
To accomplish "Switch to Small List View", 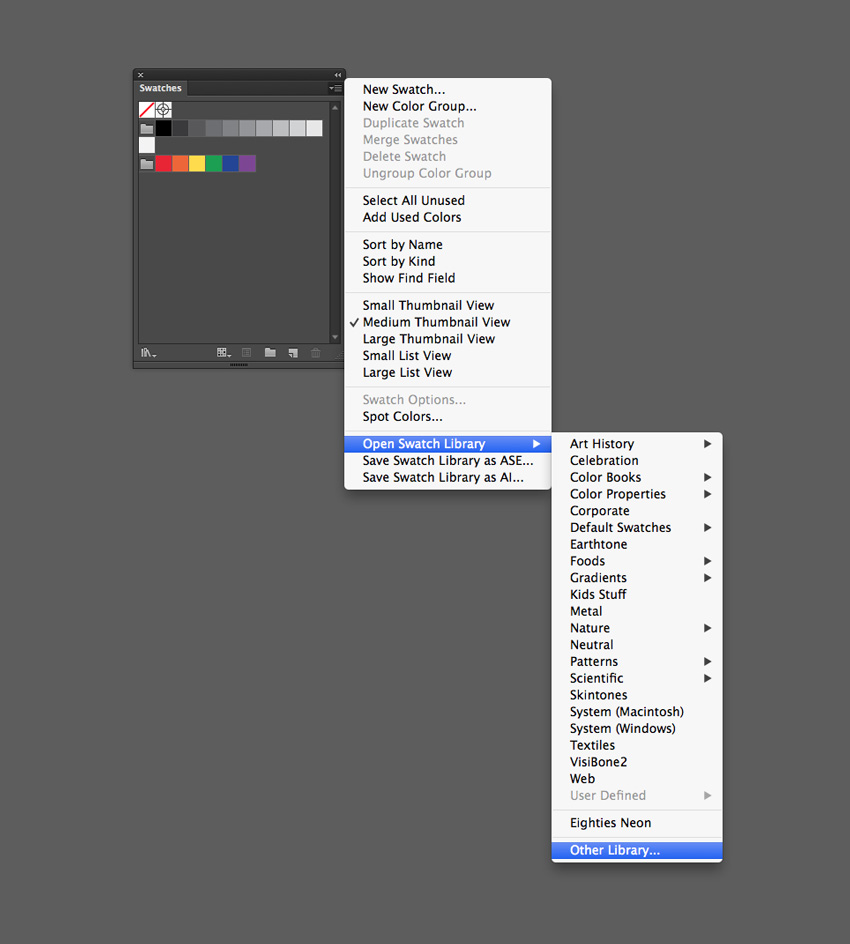I will [447, 356].
